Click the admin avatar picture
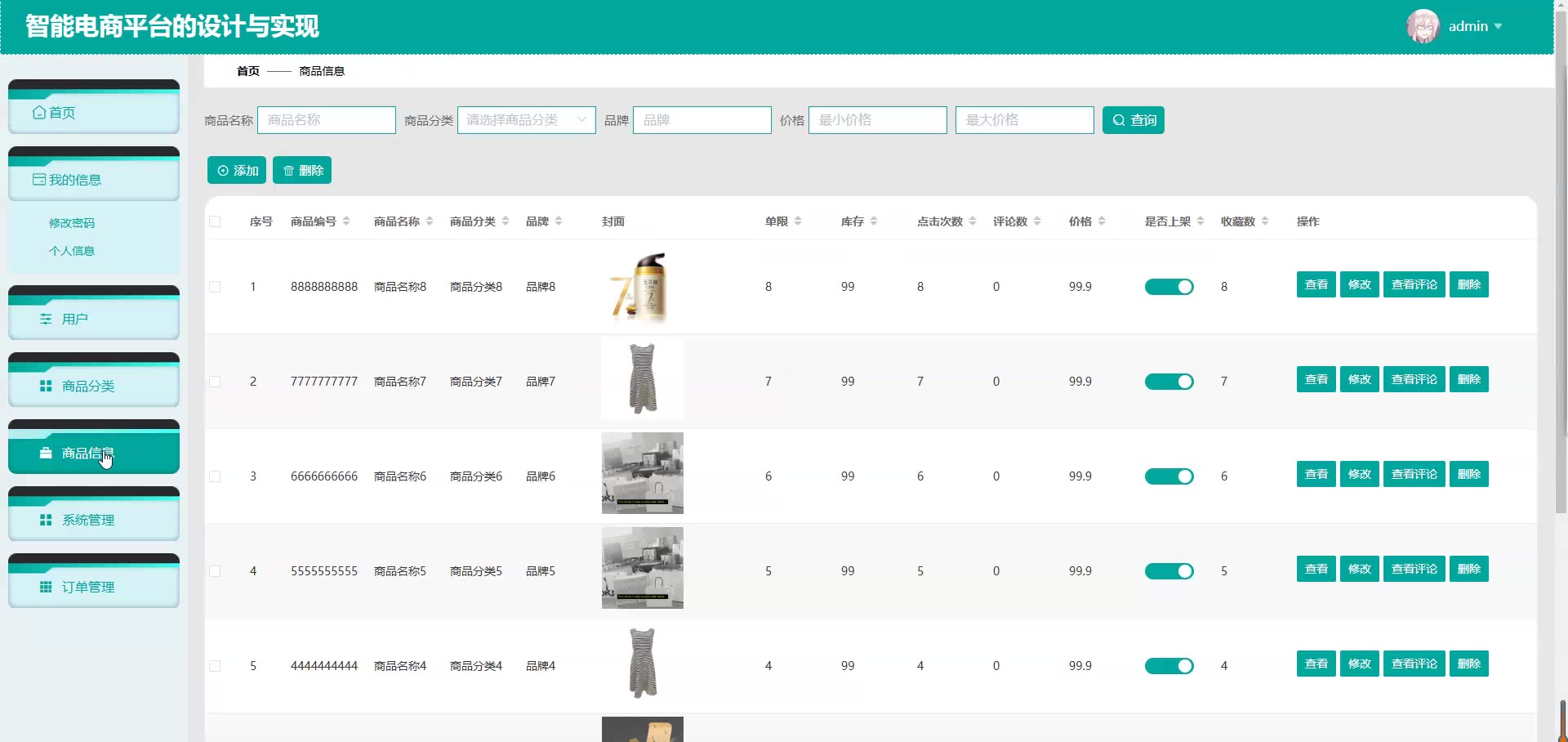Screen dimensions: 1568x742 tap(1422, 26)
